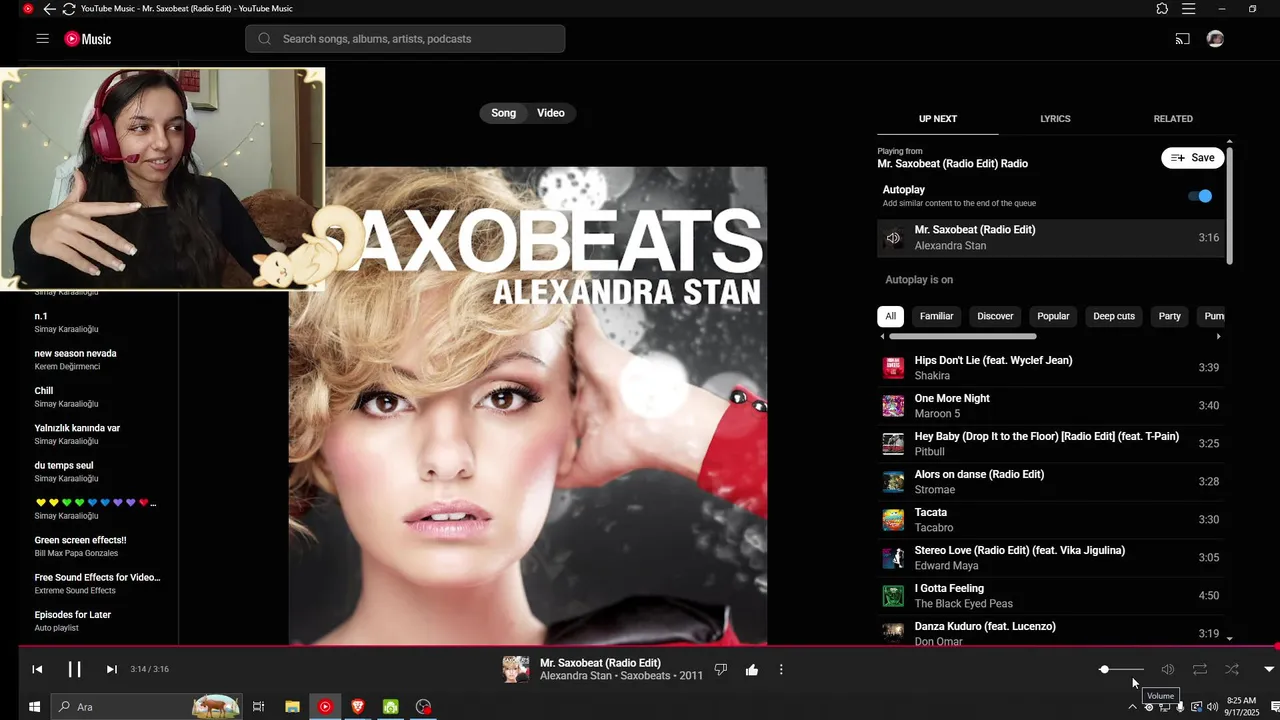Open Brave browser from taskbar
Image resolution: width=1280 pixels, height=720 pixels.
click(x=358, y=707)
